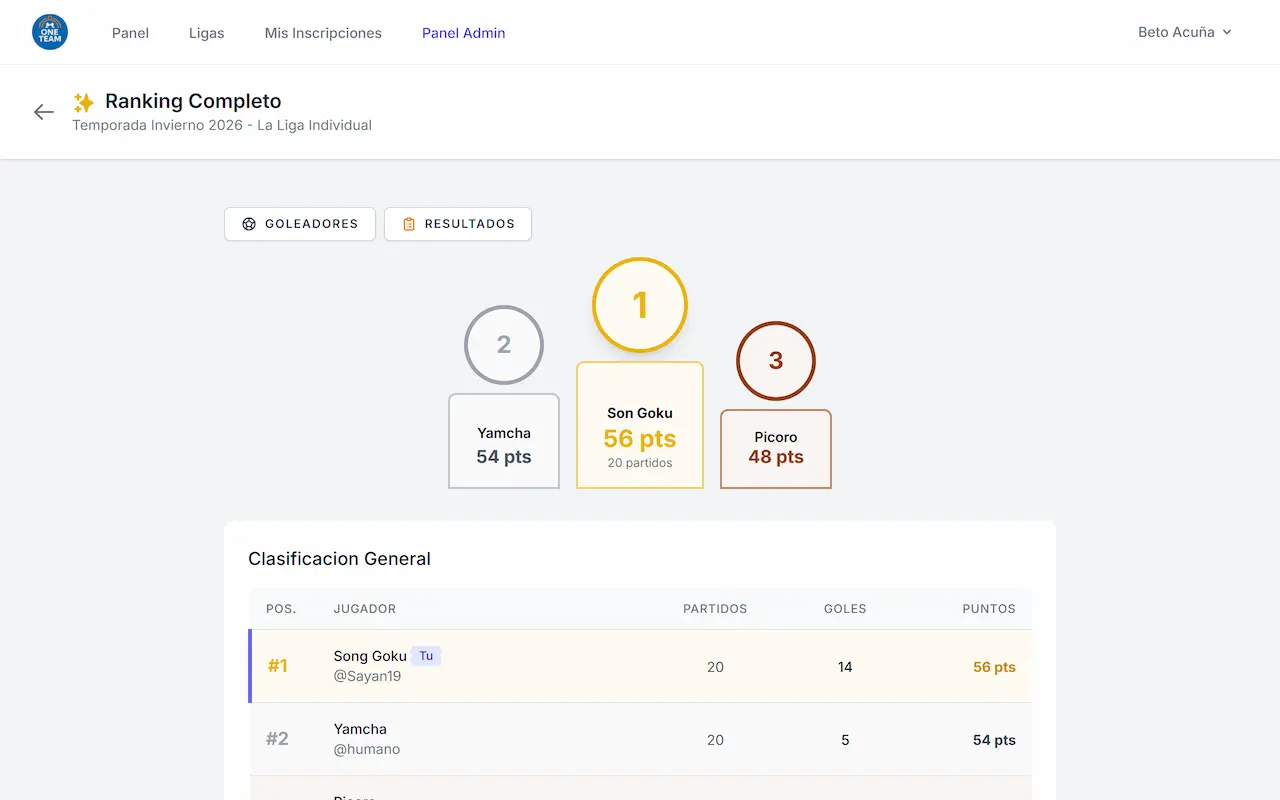Open the Goleadores button label
The image size is (1280, 800).
coord(311,224)
